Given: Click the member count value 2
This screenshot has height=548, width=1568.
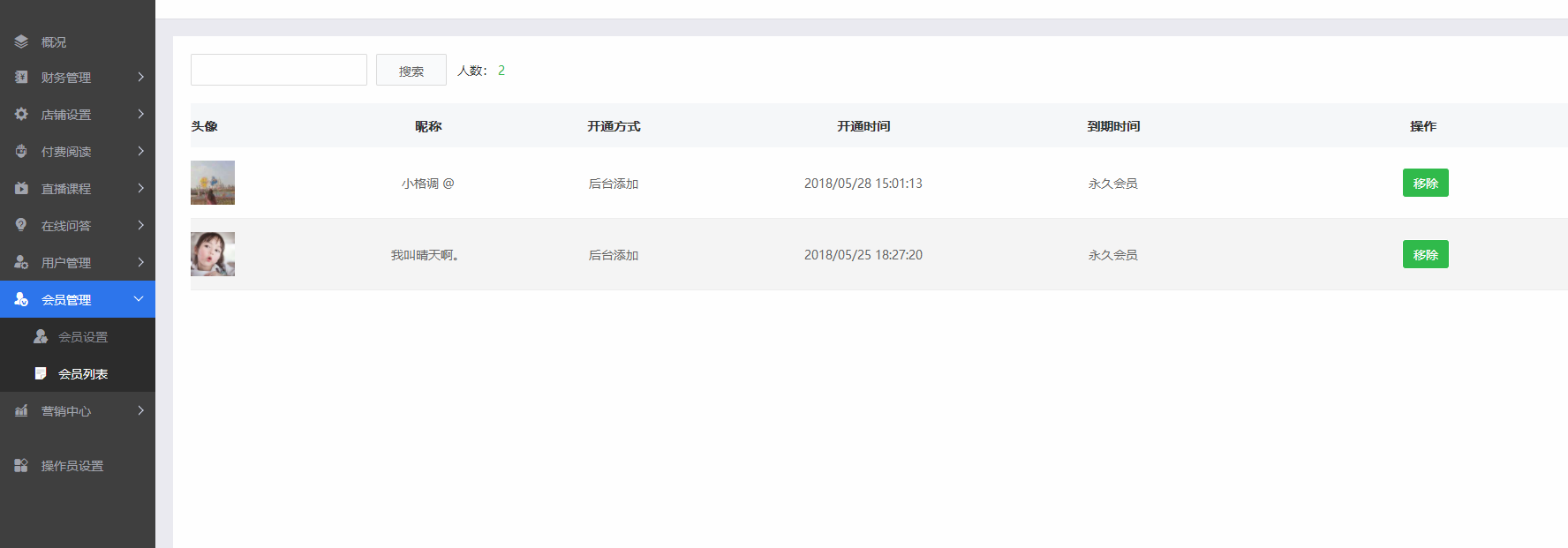Looking at the screenshot, I should click(501, 71).
